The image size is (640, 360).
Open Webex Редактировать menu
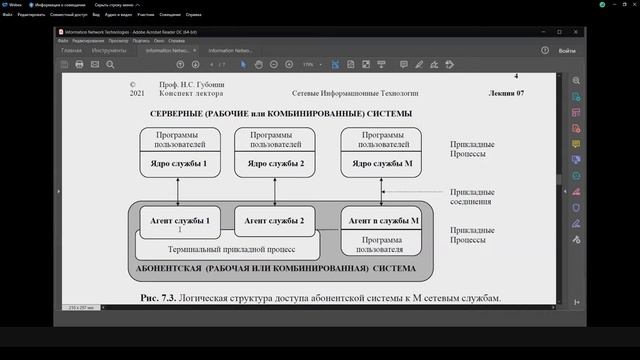[x=31, y=15]
